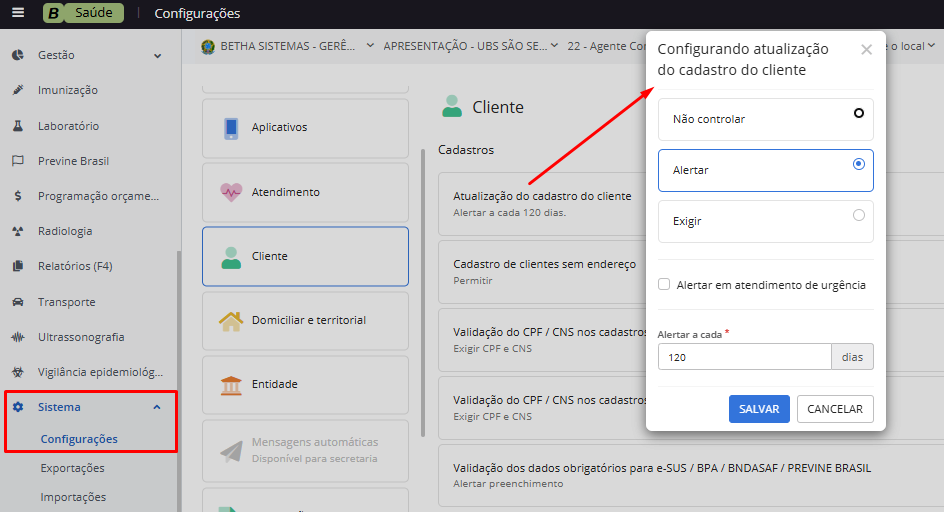Open Imunização in the sidebar
This screenshot has height=512, width=944.
67,90
